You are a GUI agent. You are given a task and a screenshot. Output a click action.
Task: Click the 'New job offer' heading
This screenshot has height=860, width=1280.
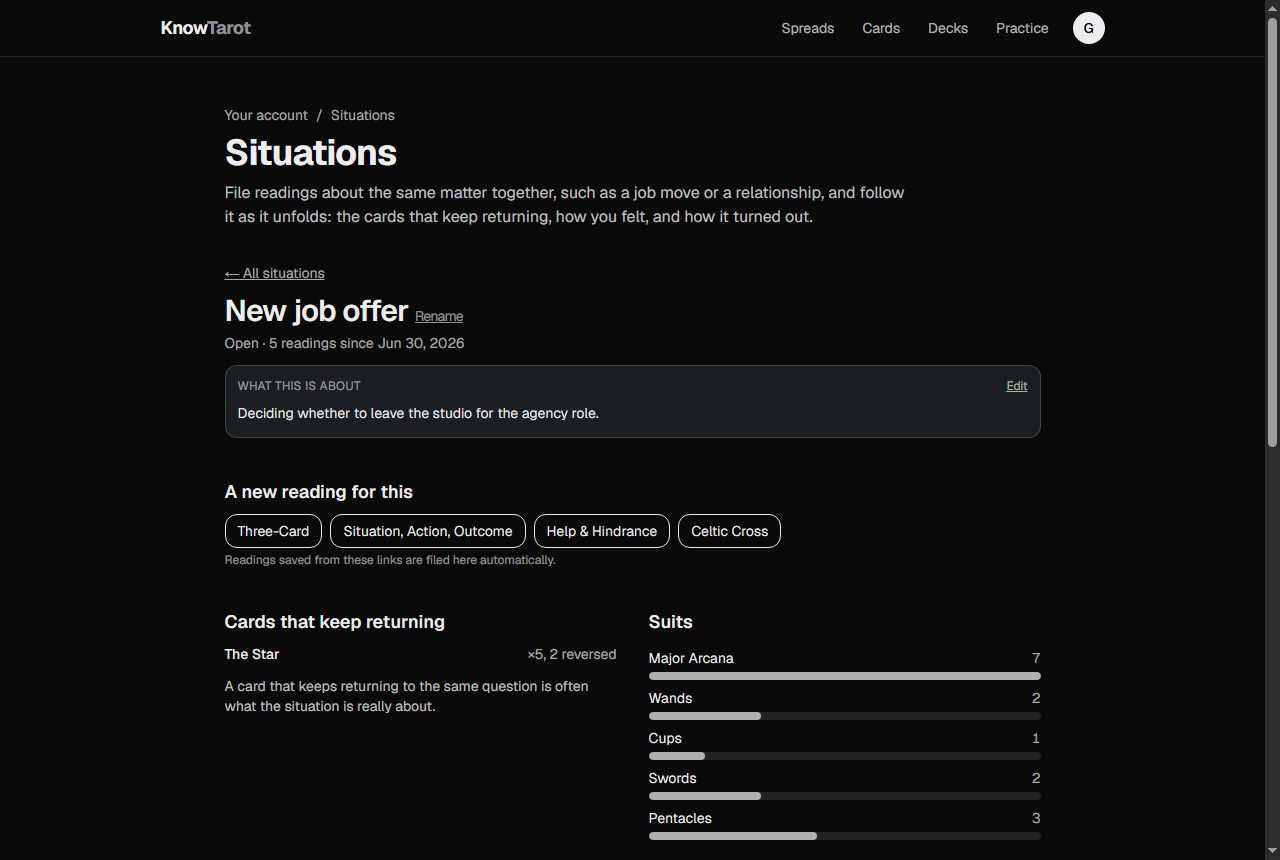(316, 311)
